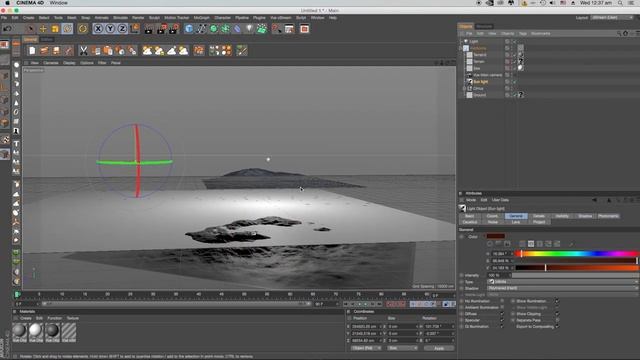Toggle the Specular checkbox
Viewport: 640px width, 360px height.
pos(502,320)
